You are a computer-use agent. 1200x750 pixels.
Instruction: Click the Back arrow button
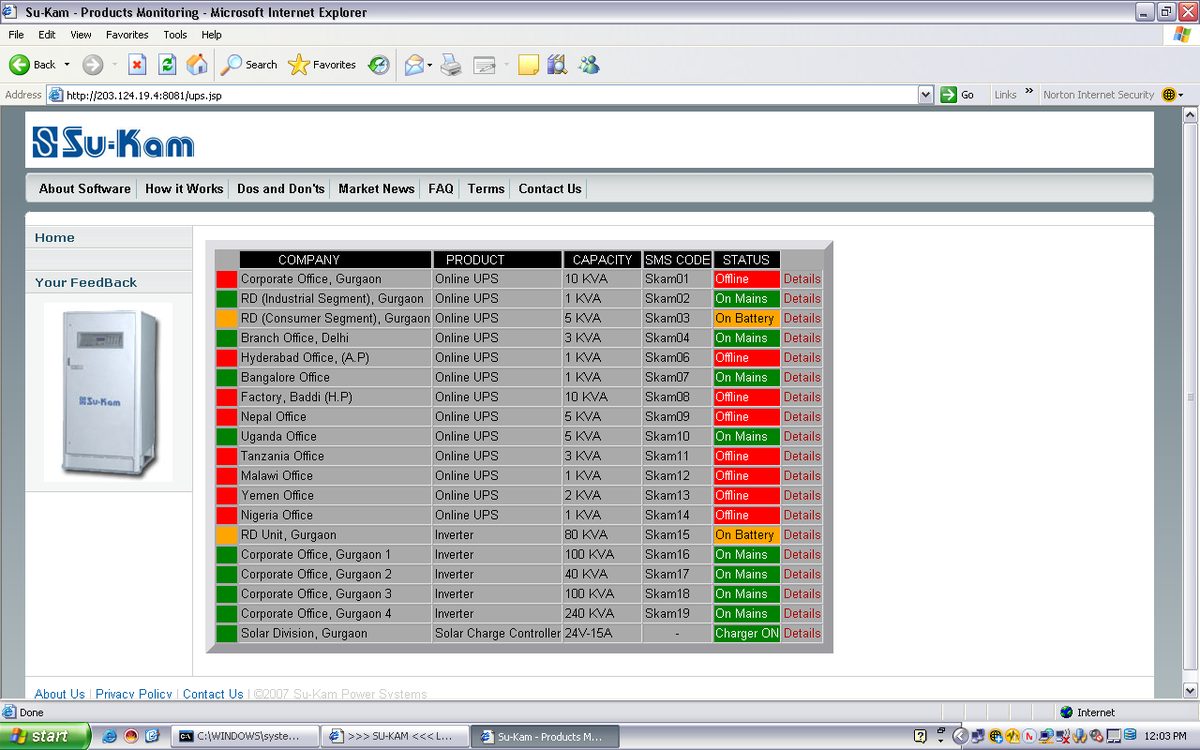point(32,65)
